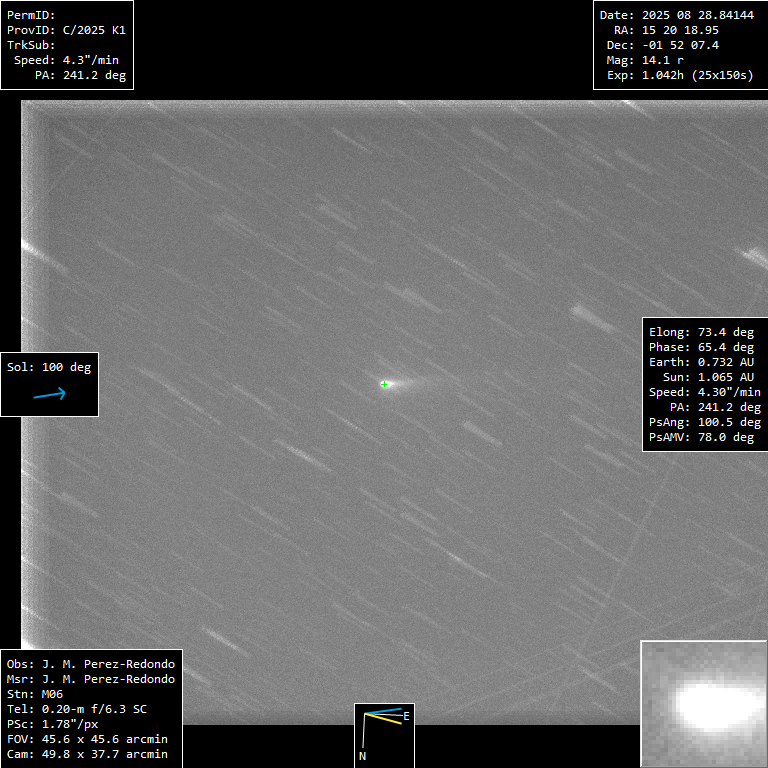Click the blue solar direction arrow

click(x=49, y=394)
